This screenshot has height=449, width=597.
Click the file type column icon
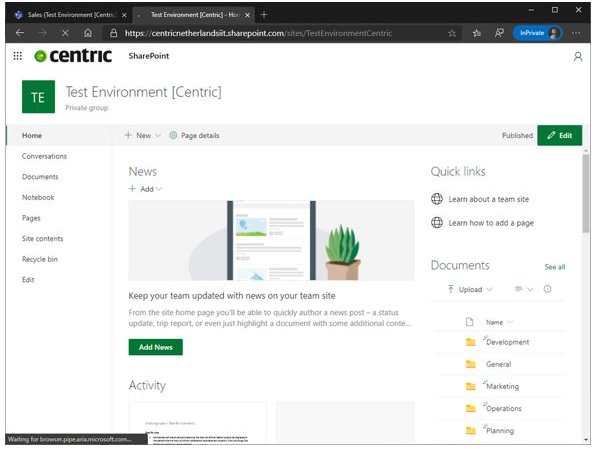[469, 322]
